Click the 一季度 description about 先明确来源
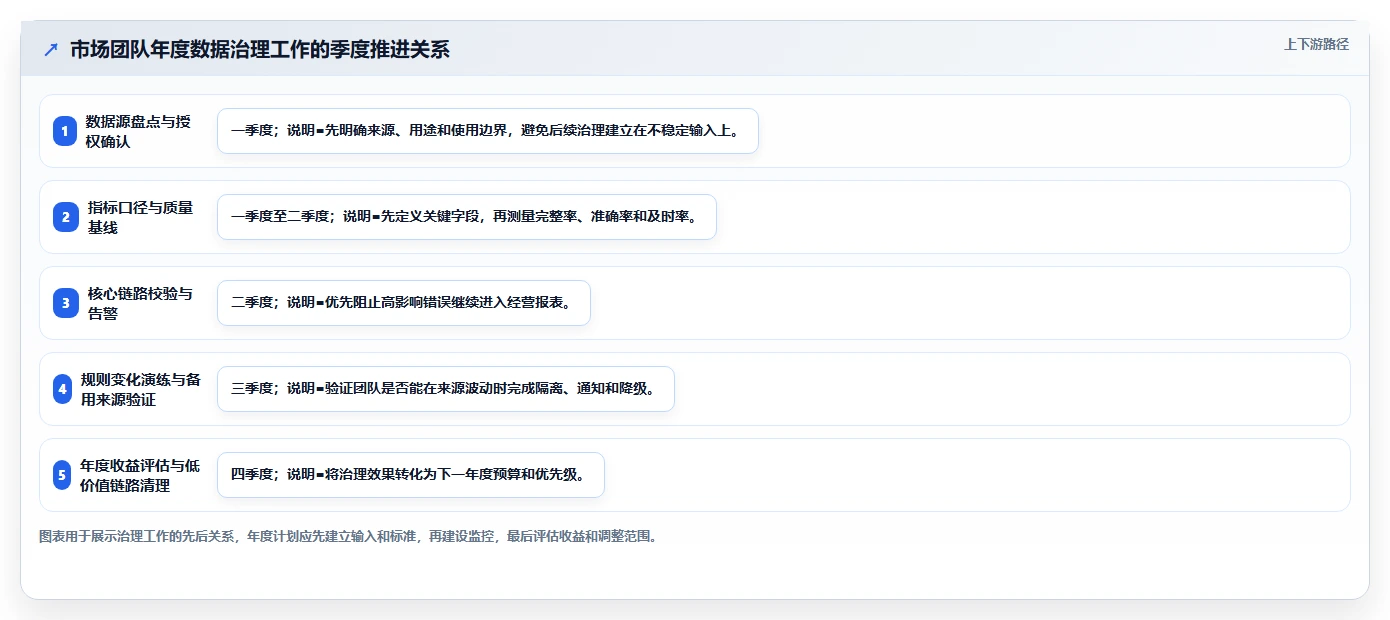1390x620 pixels. pos(488,131)
